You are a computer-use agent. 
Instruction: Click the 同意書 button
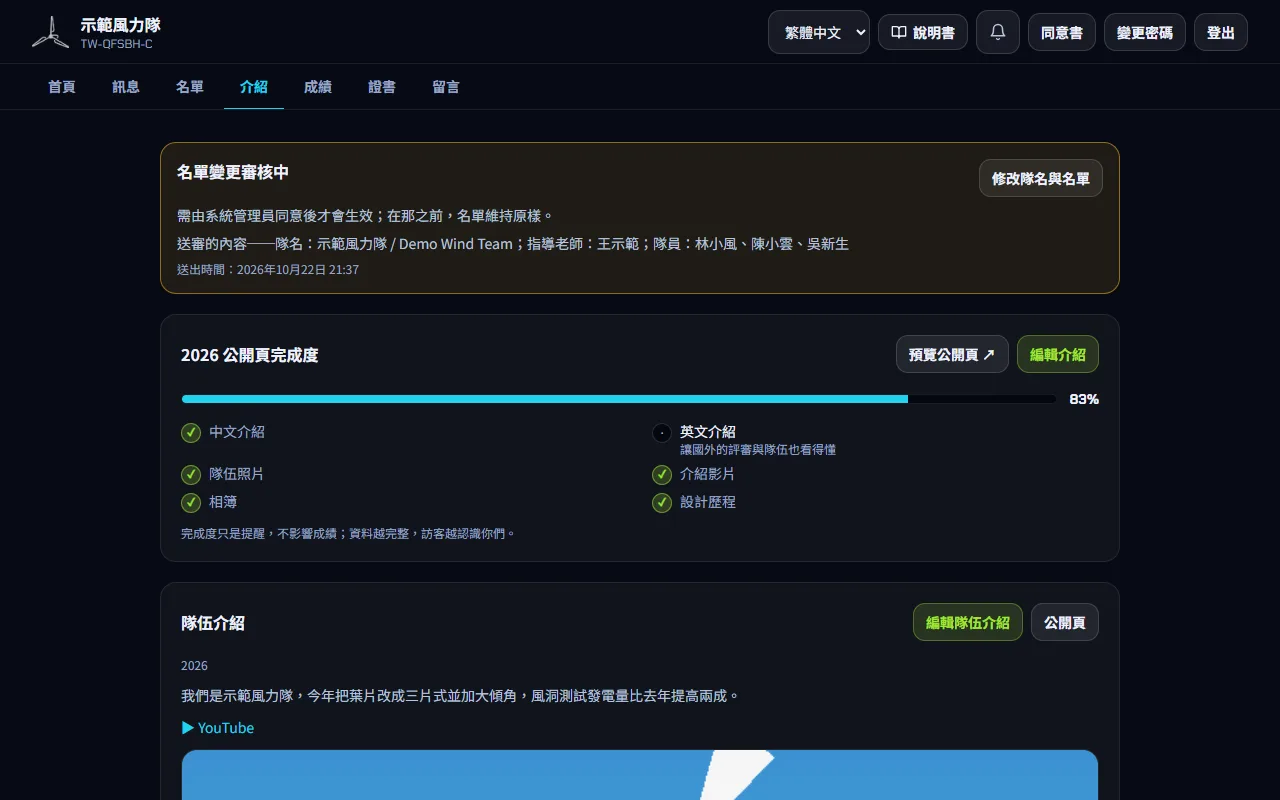pyautogui.click(x=1062, y=32)
